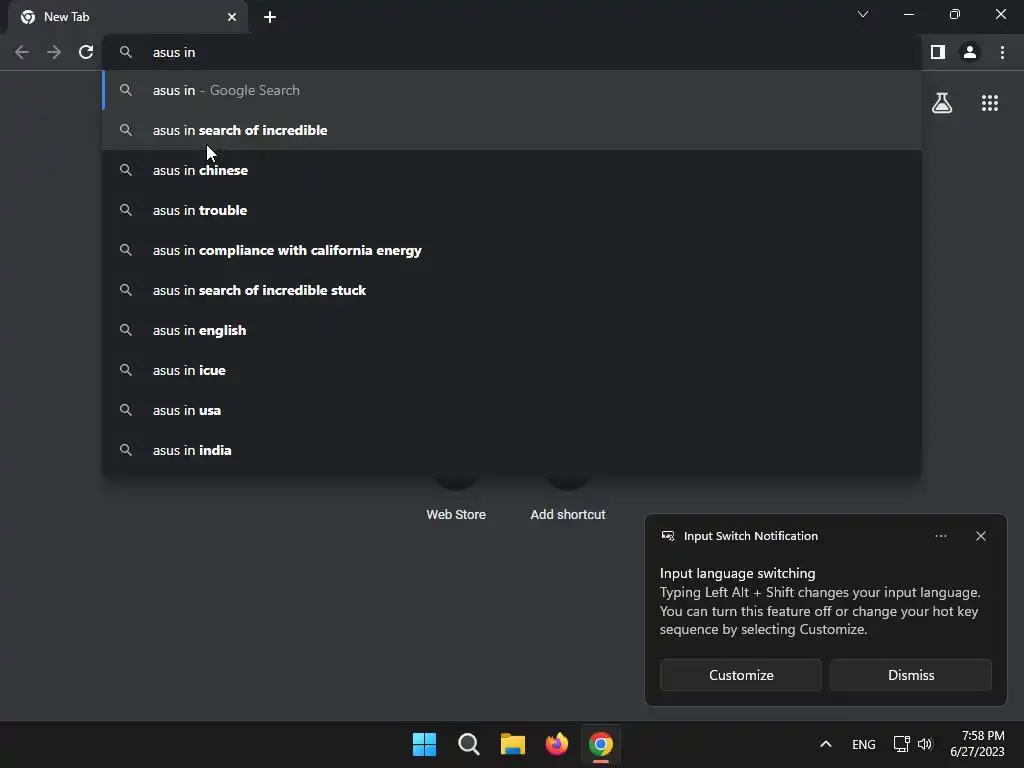Image resolution: width=1024 pixels, height=768 pixels.
Task: Click the Chrome taskbar icon
Action: tap(601, 744)
